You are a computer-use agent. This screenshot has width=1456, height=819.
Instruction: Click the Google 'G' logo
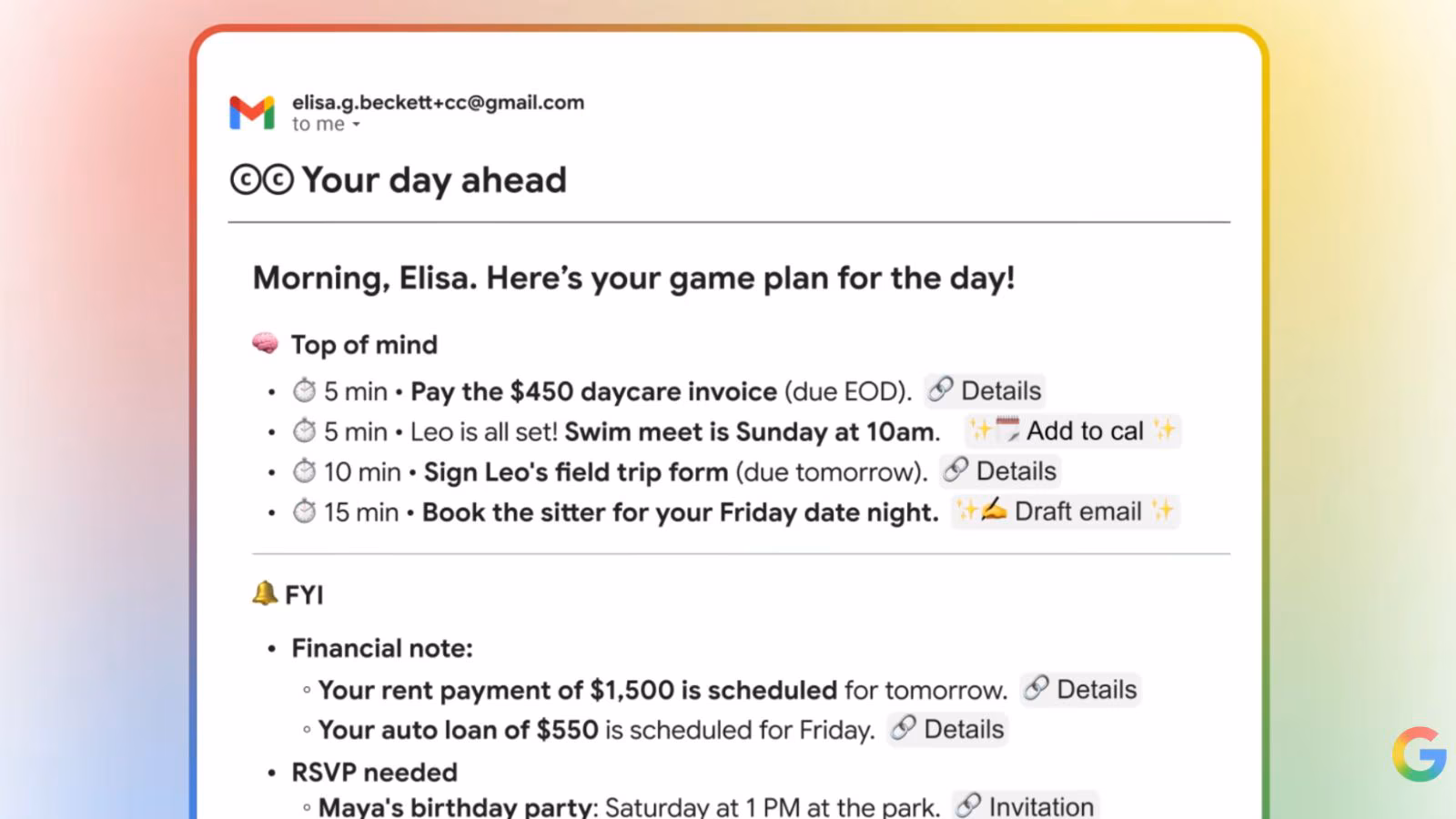(x=1419, y=753)
